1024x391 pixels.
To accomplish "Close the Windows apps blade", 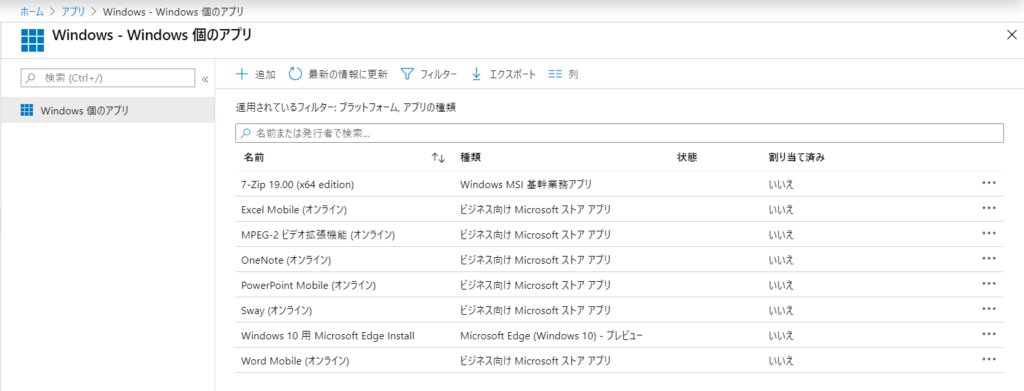I will (1012, 35).
